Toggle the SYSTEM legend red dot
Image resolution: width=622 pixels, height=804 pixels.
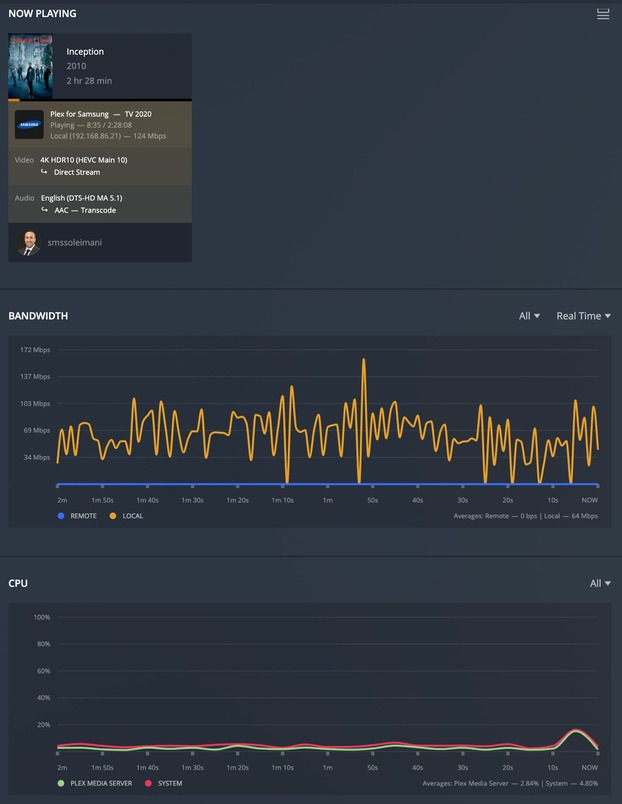point(148,783)
